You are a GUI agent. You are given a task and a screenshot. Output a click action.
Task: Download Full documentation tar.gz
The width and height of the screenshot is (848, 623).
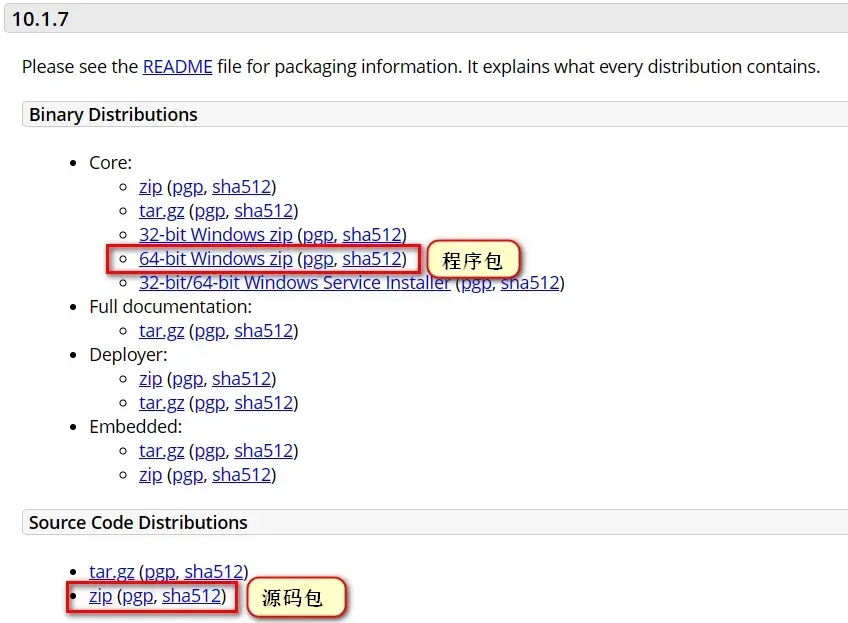pyautogui.click(x=161, y=331)
